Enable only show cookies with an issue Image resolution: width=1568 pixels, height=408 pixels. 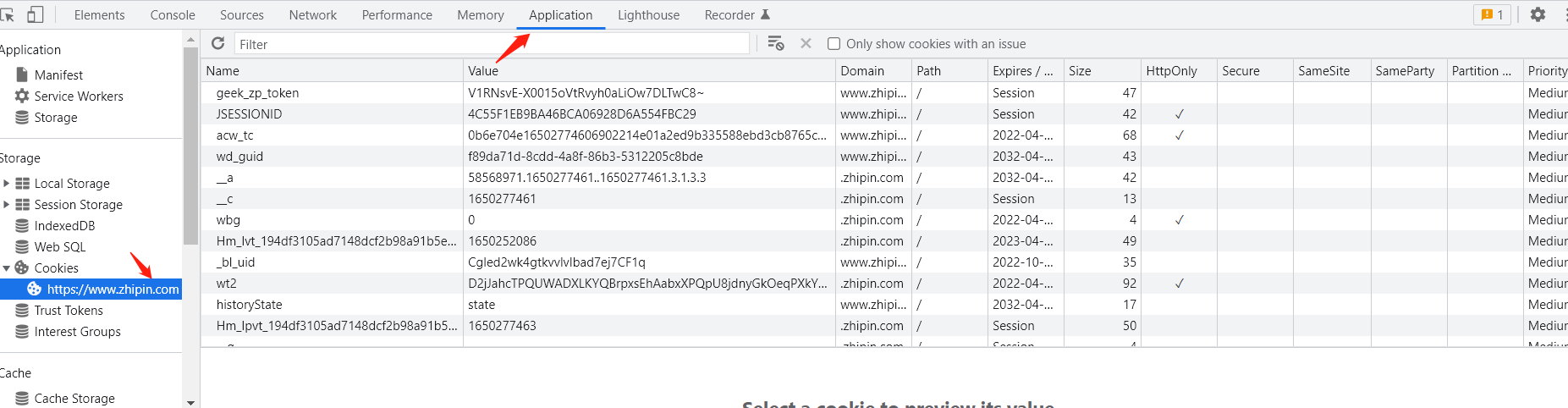834,44
